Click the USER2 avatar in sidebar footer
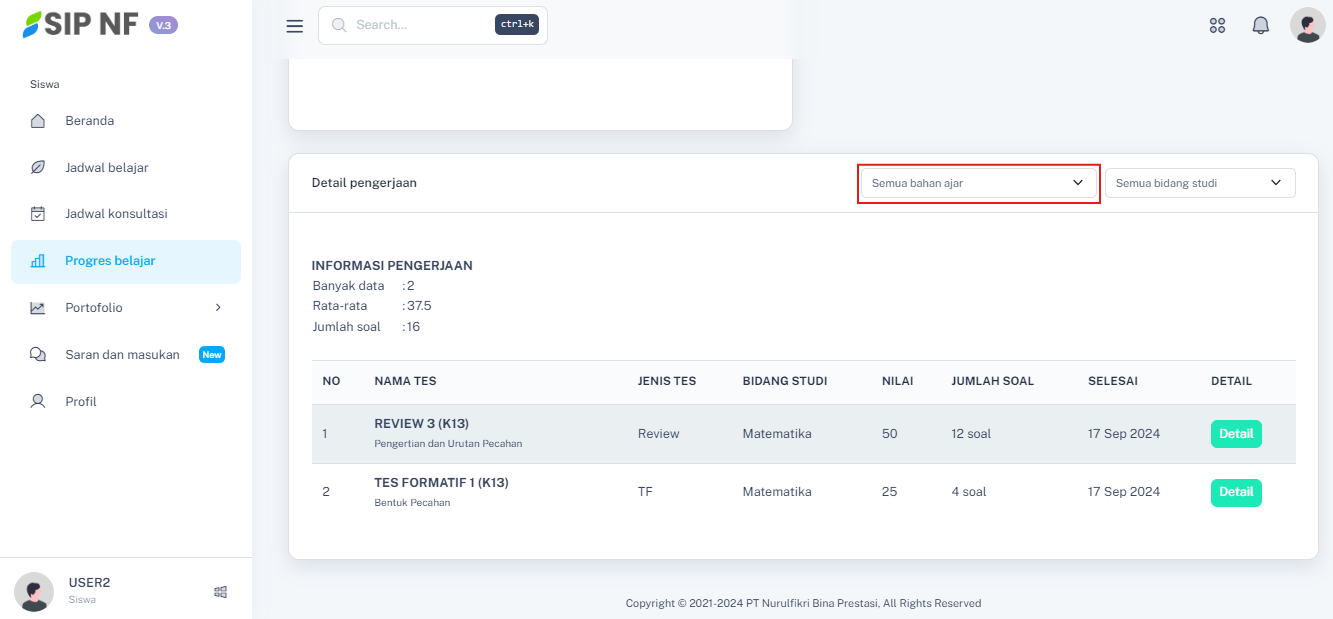 [x=34, y=591]
